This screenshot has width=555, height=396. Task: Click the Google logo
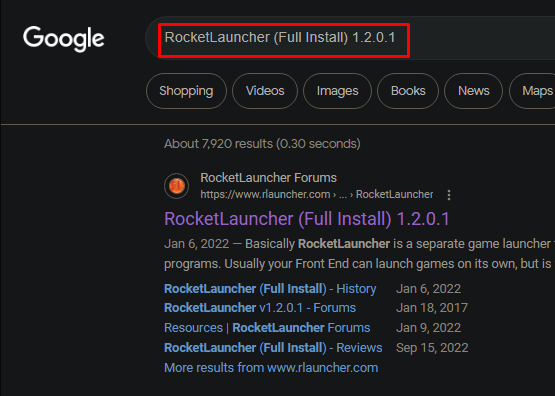click(64, 39)
